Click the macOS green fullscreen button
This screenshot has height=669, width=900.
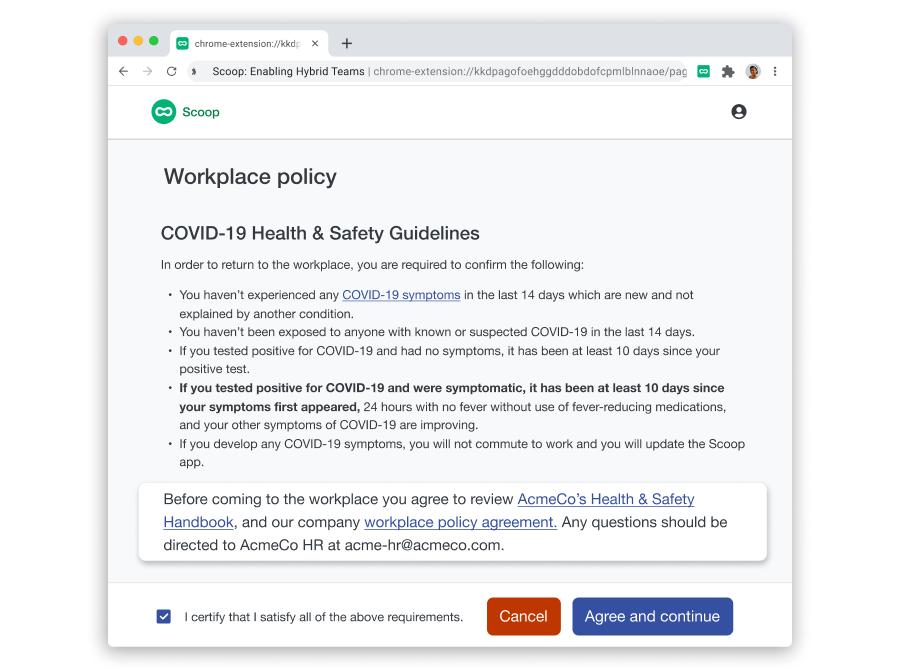153,41
